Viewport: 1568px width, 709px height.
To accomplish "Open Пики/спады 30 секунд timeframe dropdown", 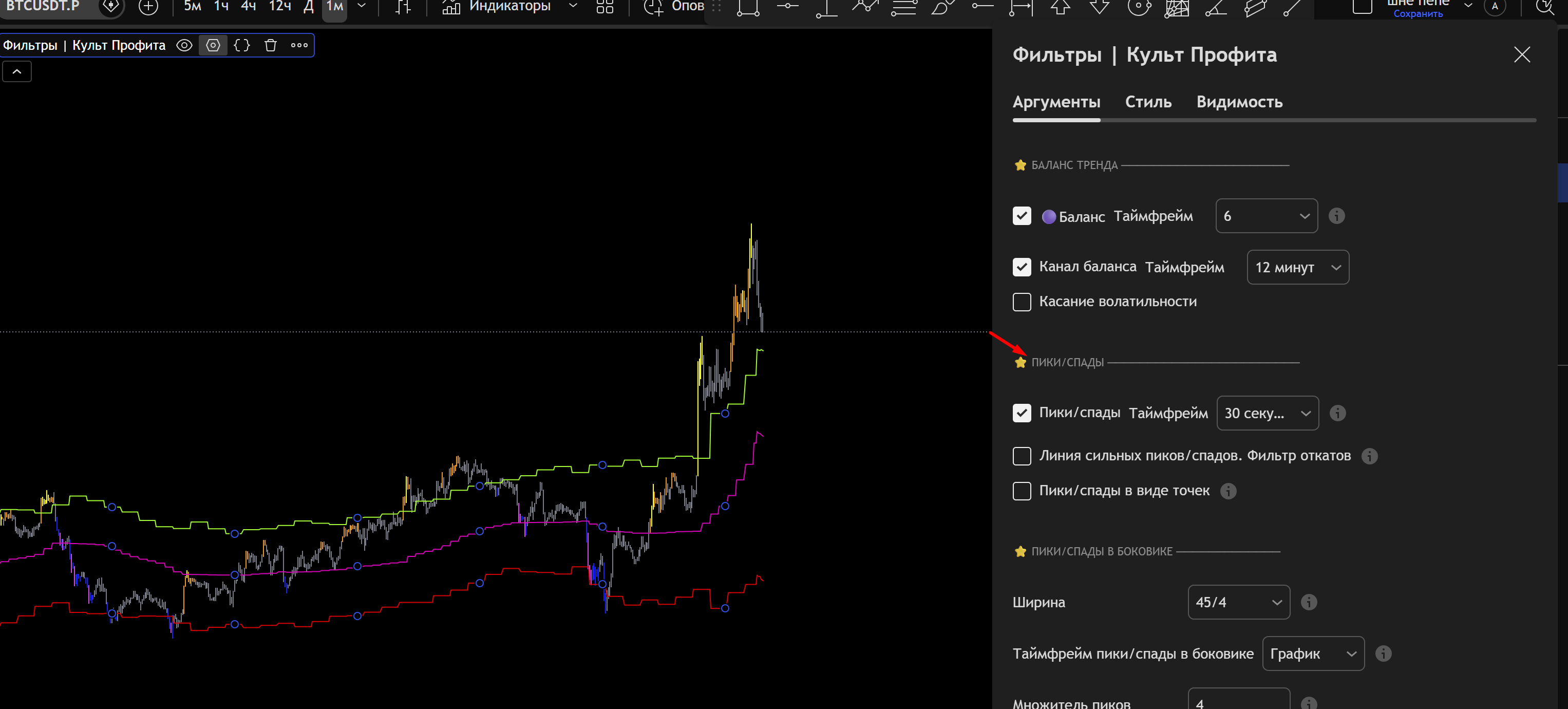I will click(1267, 413).
